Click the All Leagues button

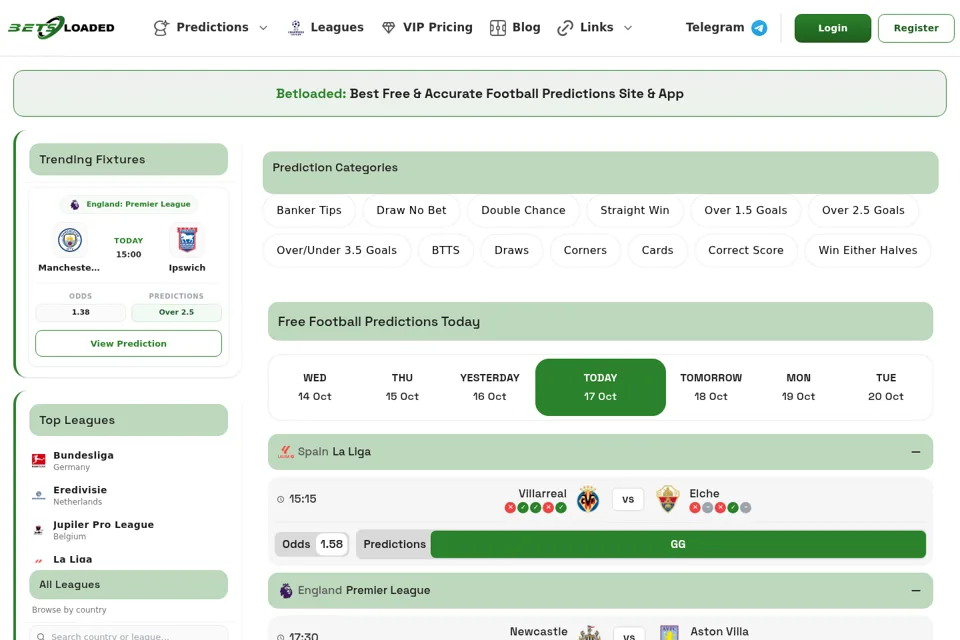(x=129, y=585)
